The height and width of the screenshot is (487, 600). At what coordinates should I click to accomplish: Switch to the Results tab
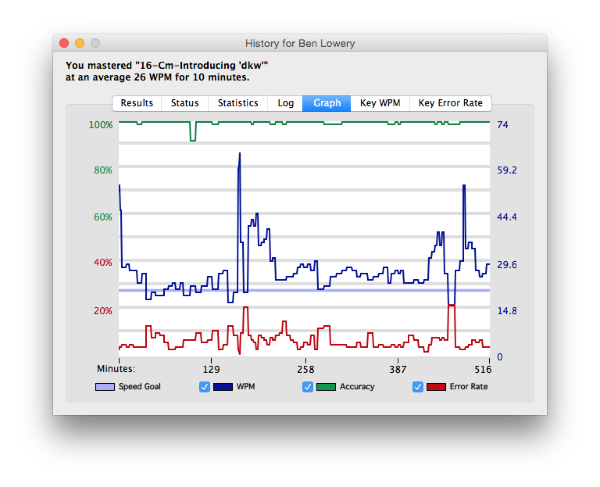pos(137,103)
